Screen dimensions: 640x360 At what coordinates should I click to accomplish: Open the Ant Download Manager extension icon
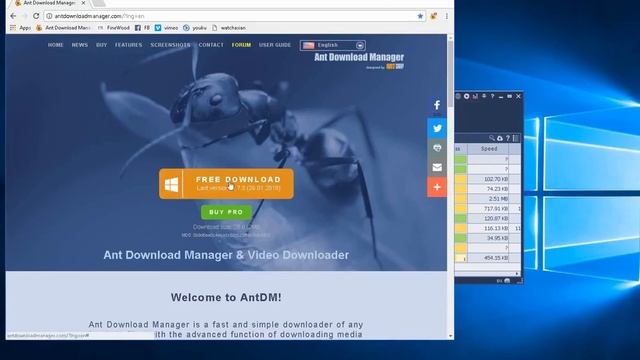433,16
